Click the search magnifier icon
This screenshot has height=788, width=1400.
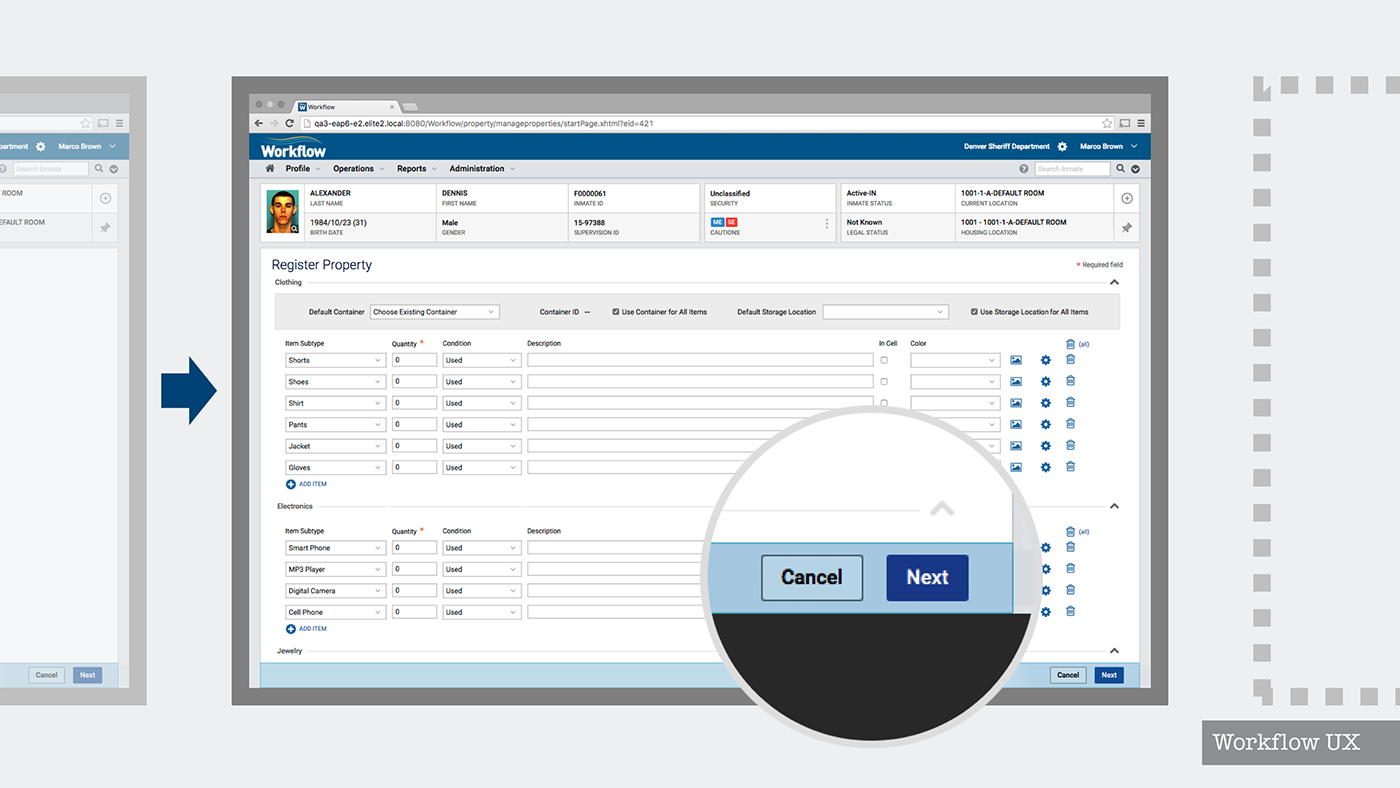click(1120, 169)
